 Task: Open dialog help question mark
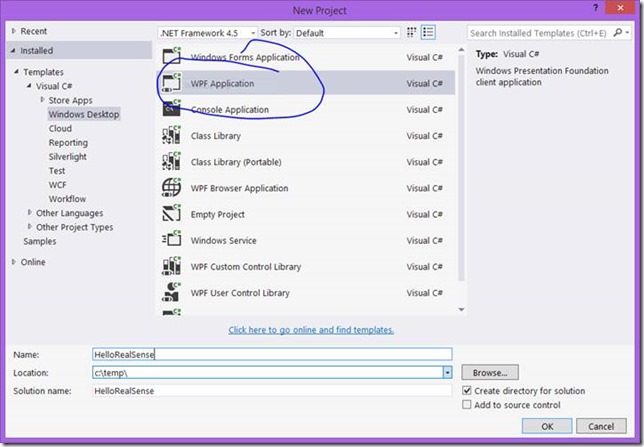coord(596,8)
